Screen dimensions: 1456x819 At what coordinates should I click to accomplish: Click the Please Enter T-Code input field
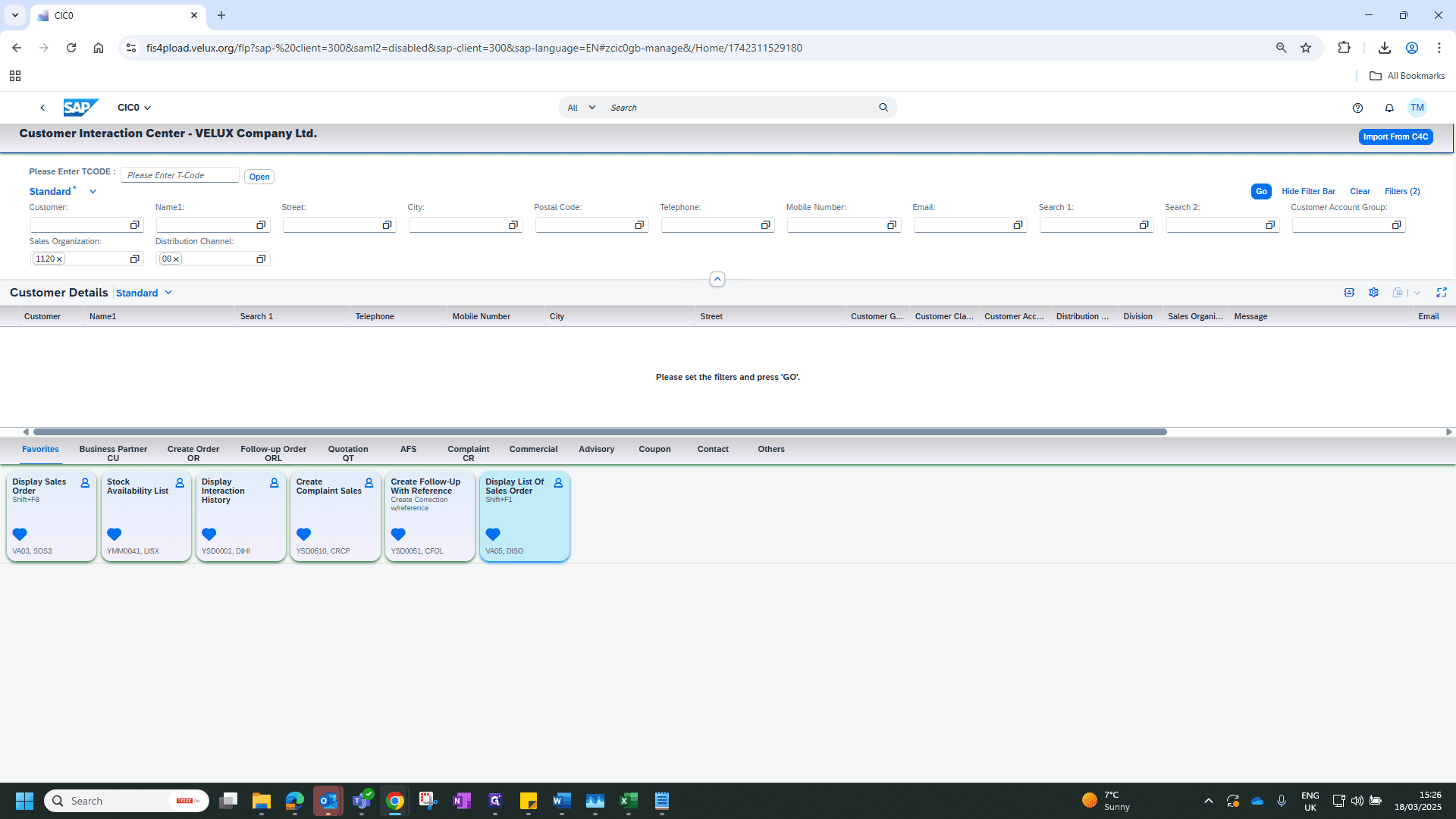coord(180,175)
